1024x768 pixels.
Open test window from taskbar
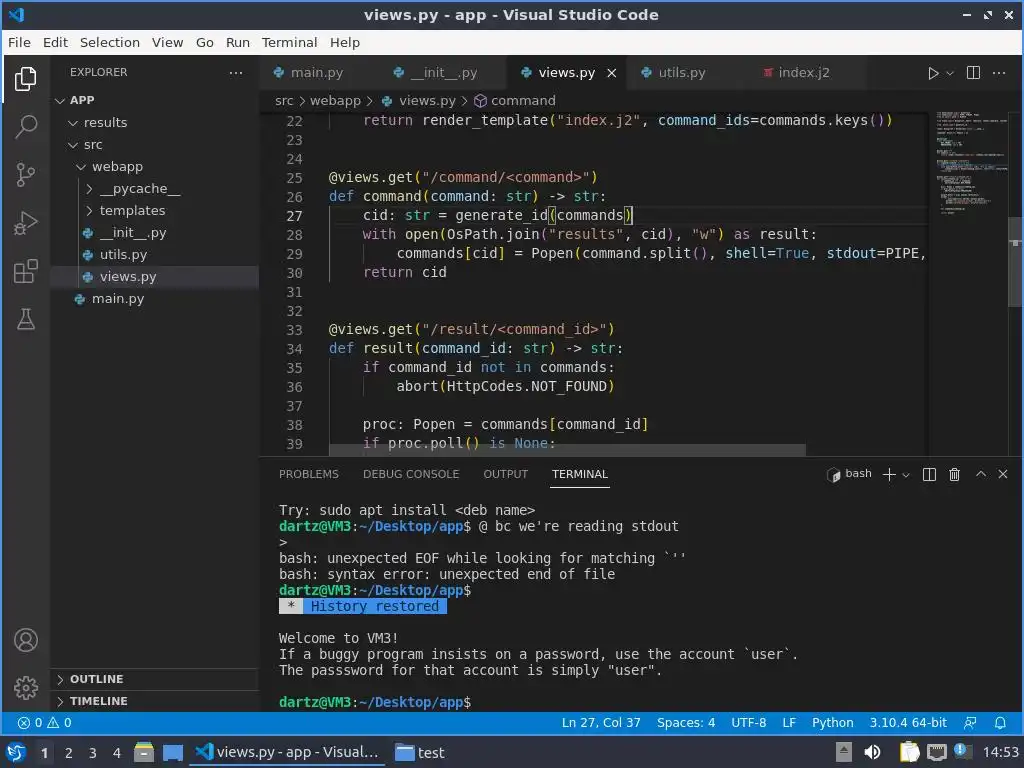pos(421,752)
